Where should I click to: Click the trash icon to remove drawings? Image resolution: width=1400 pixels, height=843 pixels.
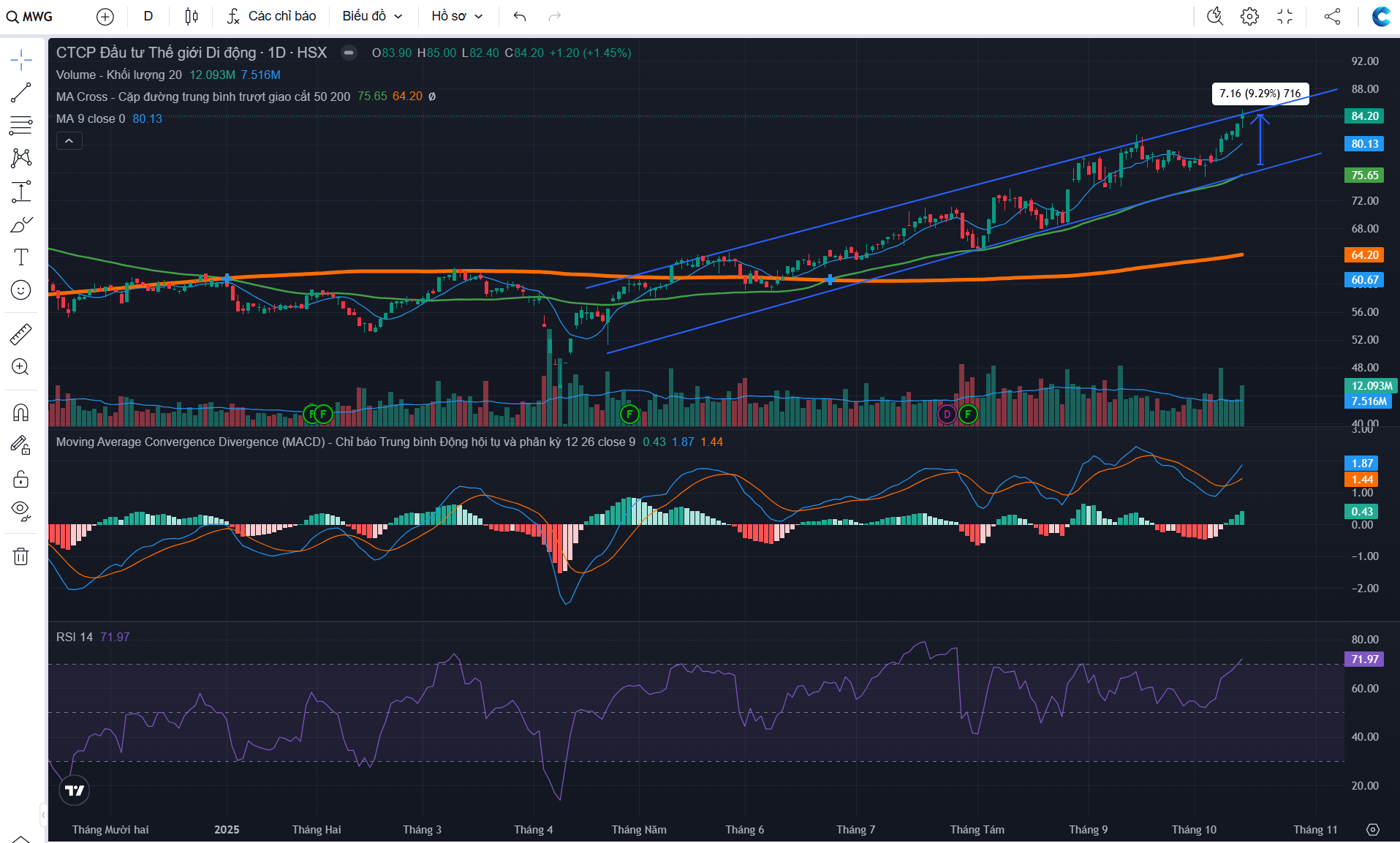click(21, 556)
